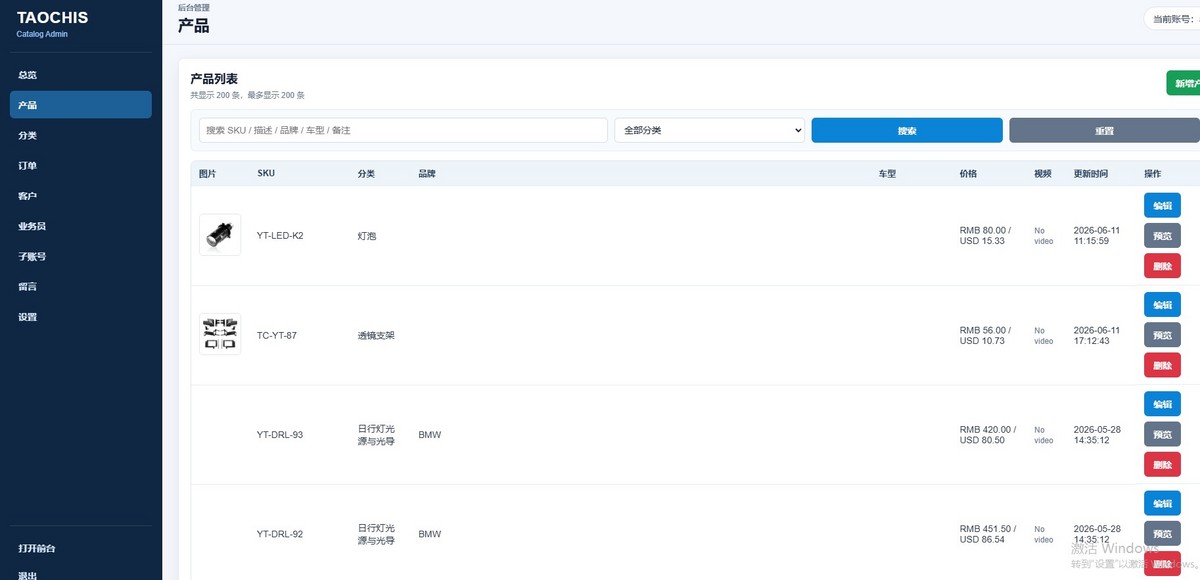Click 预览 for the YT-LED-K2 row
Screen dimensions: 1200x580
[x=1162, y=236]
